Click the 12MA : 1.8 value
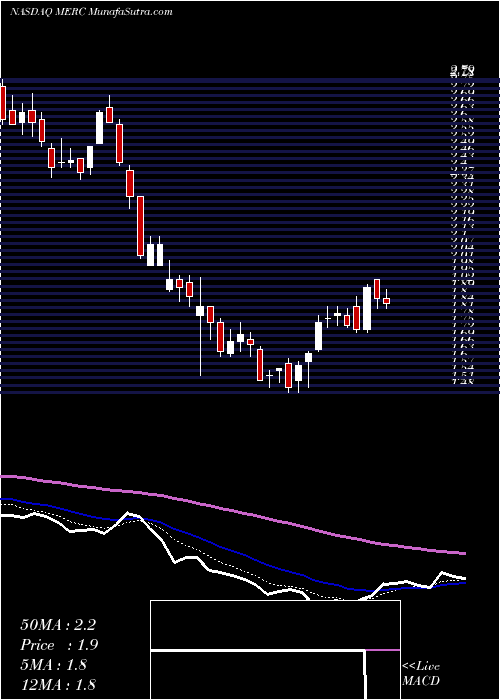The height and width of the screenshot is (700, 500). click(58, 685)
